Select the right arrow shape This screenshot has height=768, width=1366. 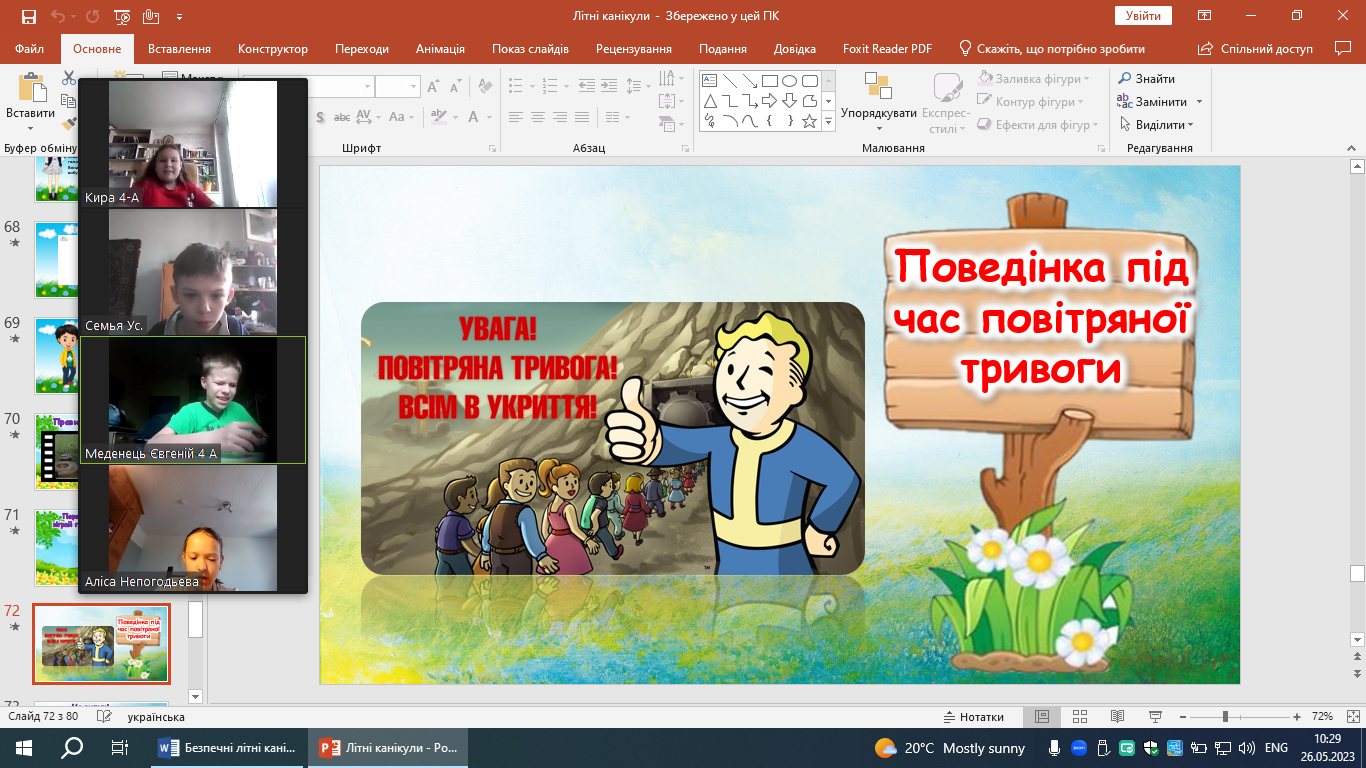[769, 101]
